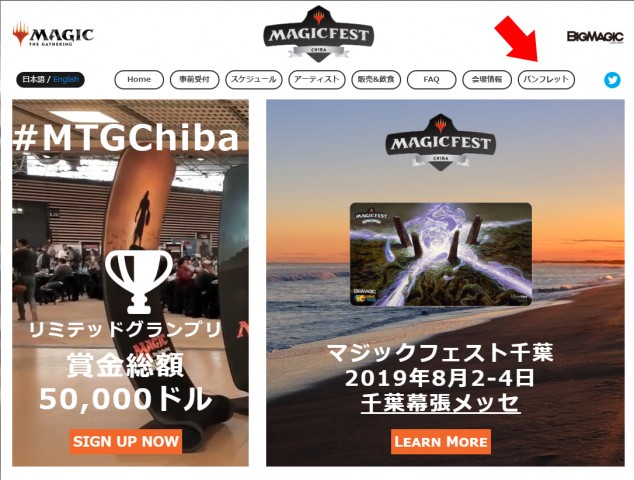The image size is (634, 480).
Task: Click the Magic The Gathering logo
Action: pos(53,35)
